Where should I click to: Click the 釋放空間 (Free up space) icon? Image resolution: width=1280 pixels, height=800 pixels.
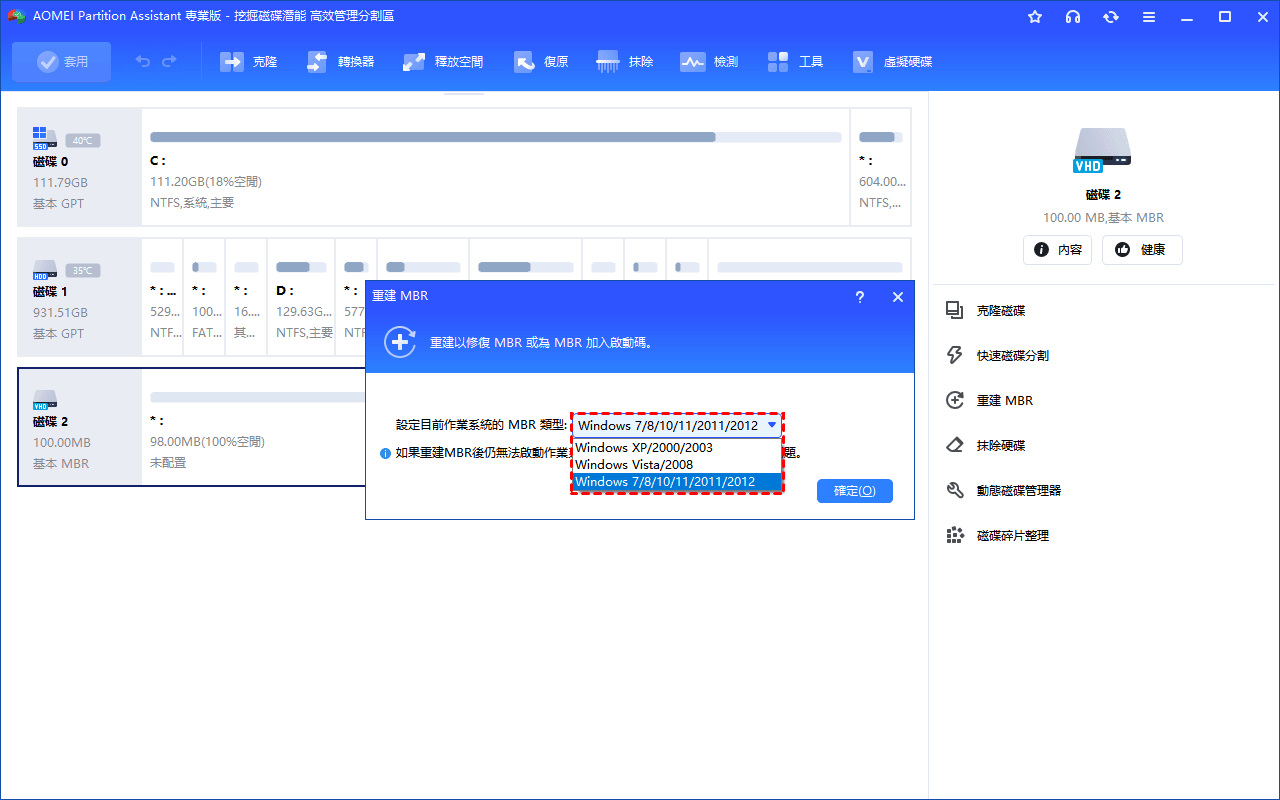(415, 62)
